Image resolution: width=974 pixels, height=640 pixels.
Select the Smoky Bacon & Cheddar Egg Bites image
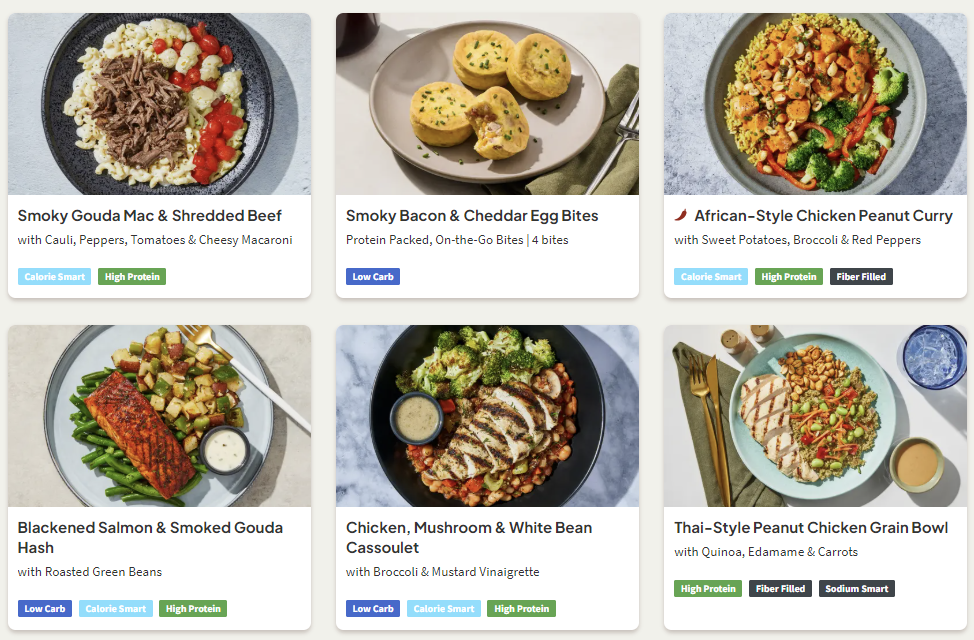pos(487,104)
